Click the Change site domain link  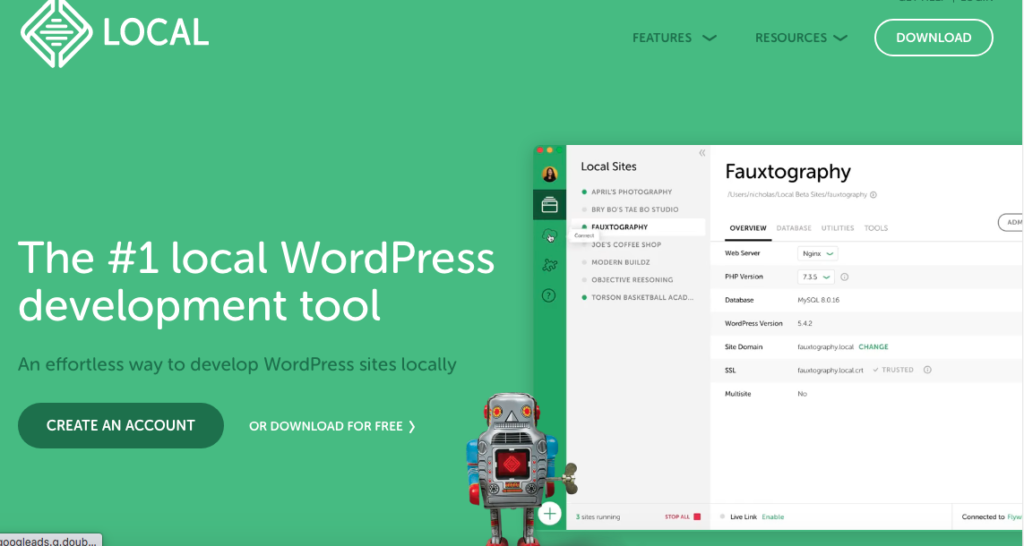873,347
